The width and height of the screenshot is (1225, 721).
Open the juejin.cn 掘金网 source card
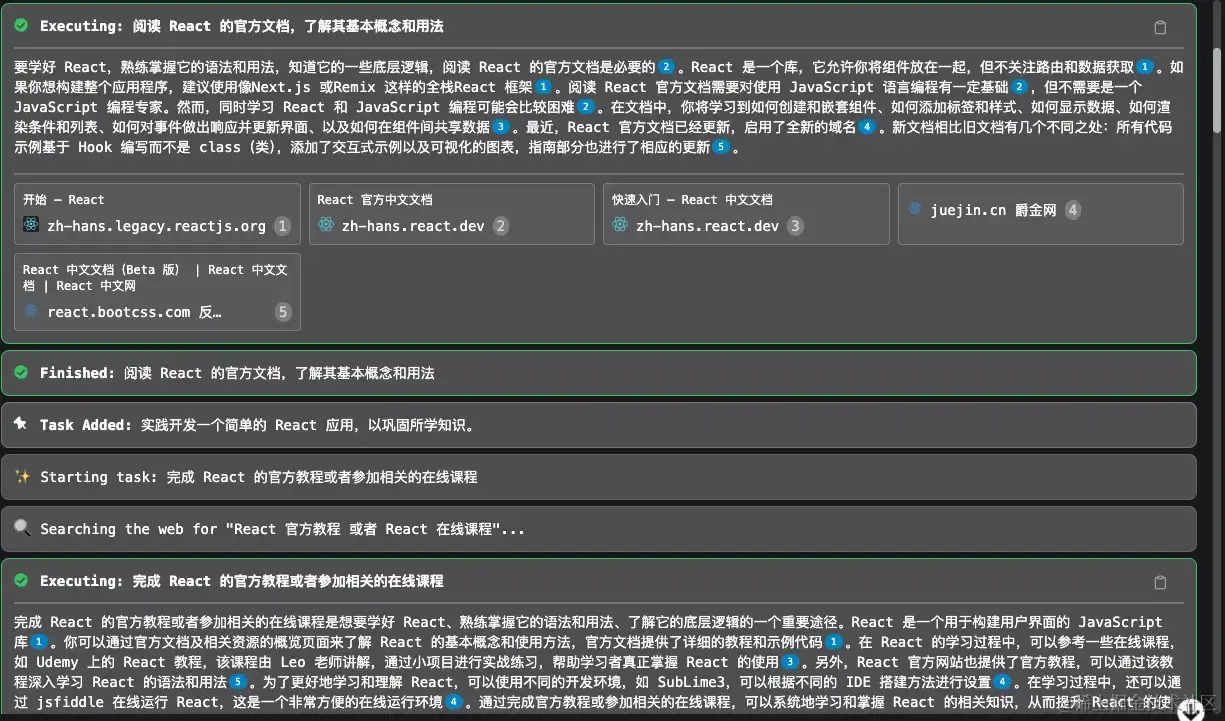[x=1041, y=214]
